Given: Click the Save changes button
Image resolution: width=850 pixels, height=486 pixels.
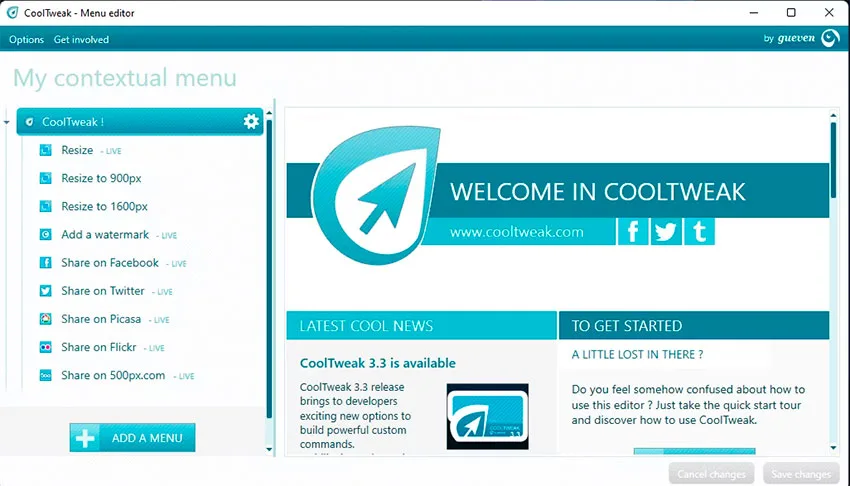Looking at the screenshot, I should tap(801, 474).
